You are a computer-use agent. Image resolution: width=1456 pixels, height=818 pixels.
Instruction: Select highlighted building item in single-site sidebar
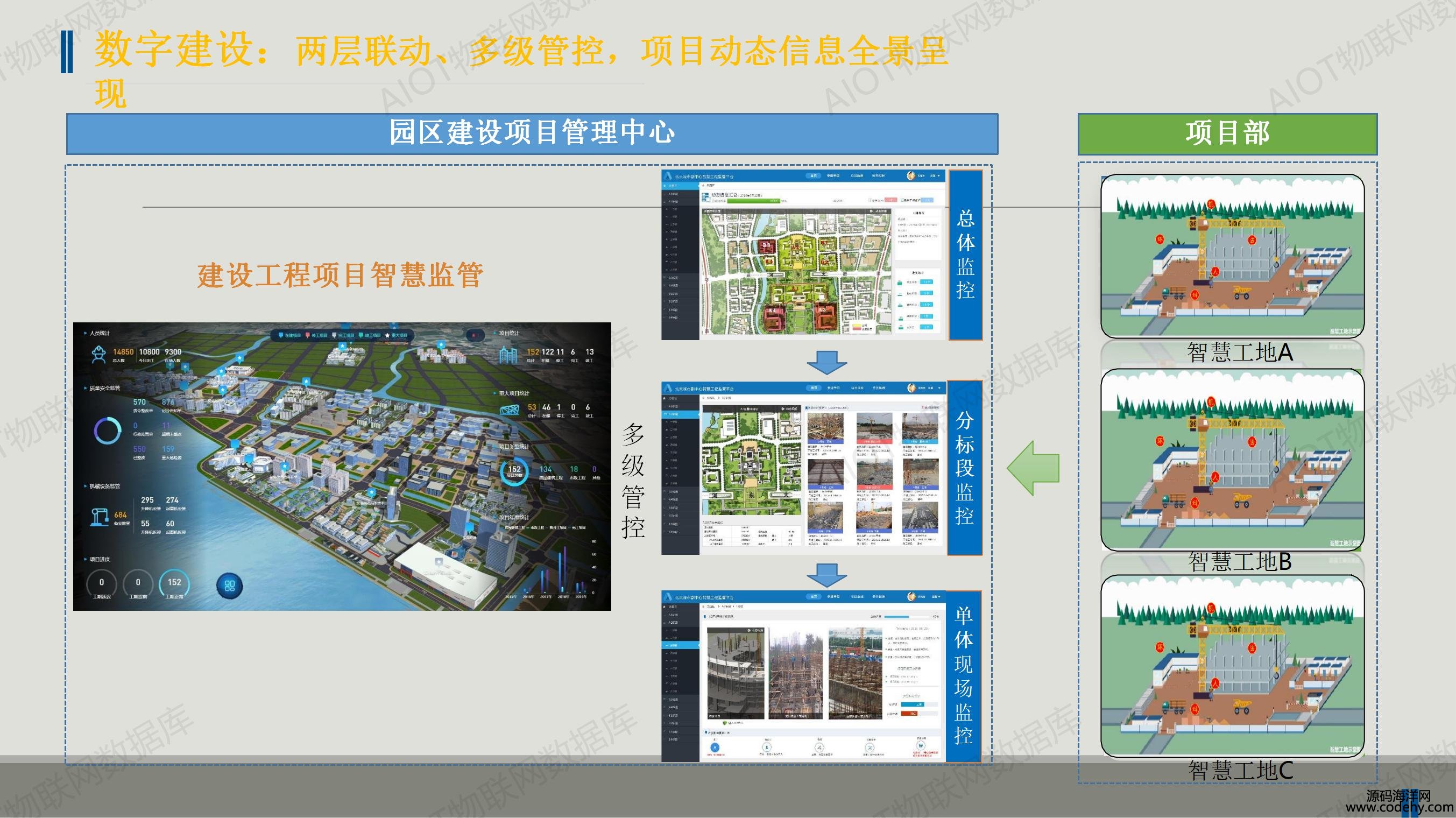pyautogui.click(x=680, y=645)
